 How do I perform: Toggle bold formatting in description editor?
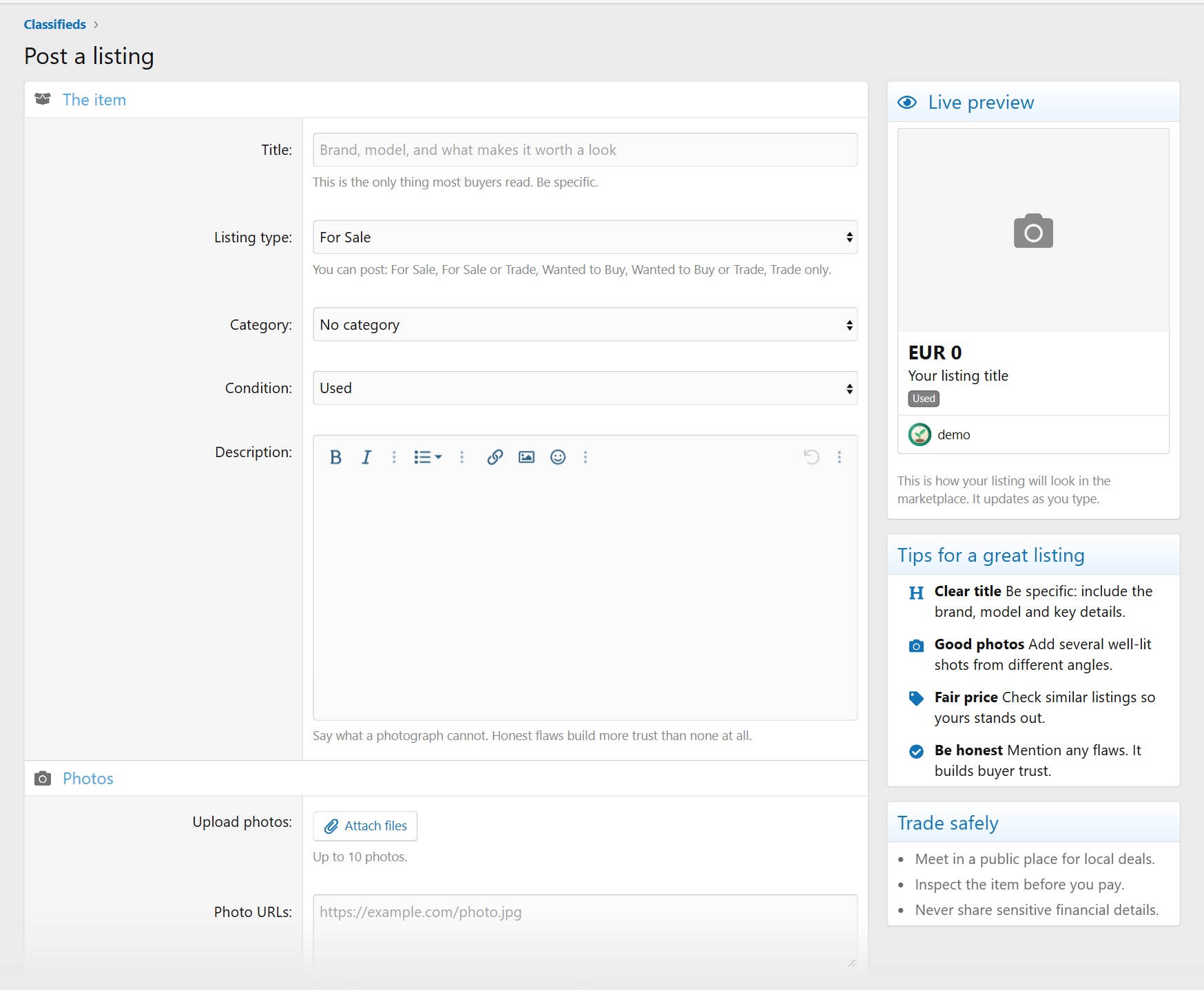335,457
